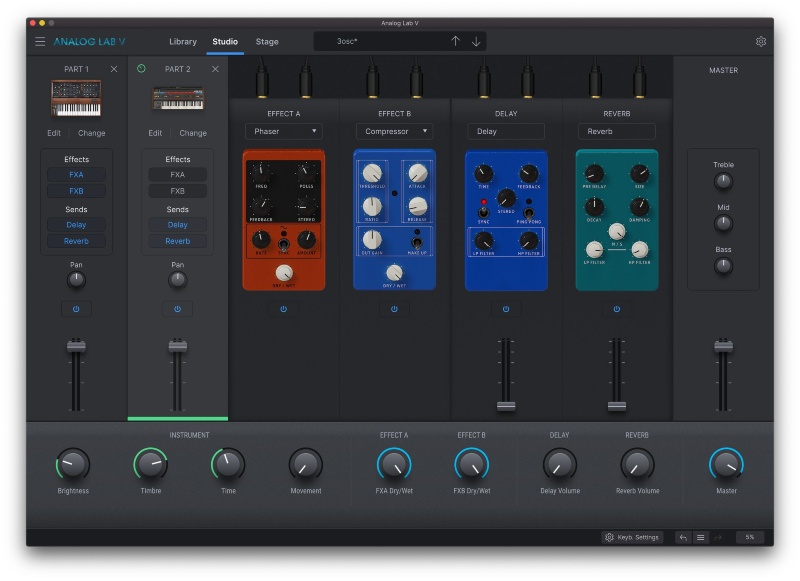Image resolution: width=800 pixels, height=581 pixels.
Task: Toggle the Reverb power button
Action: [x=616, y=310]
